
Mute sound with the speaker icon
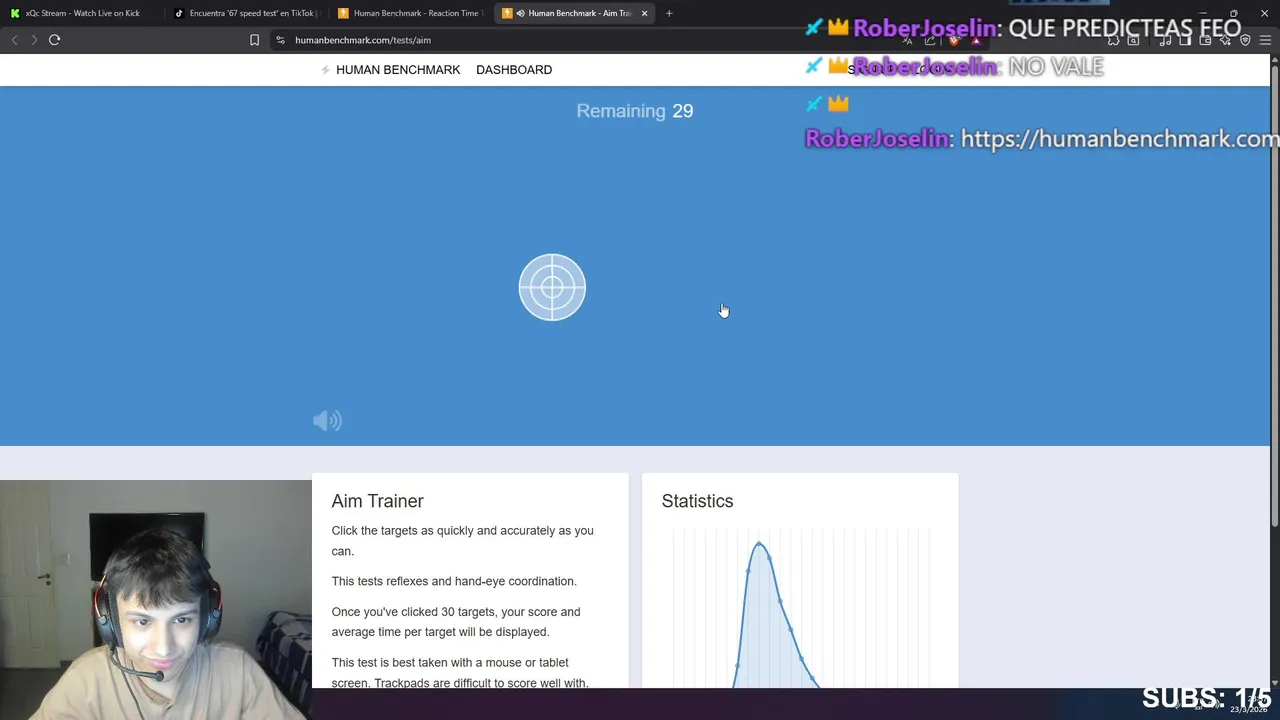[327, 421]
